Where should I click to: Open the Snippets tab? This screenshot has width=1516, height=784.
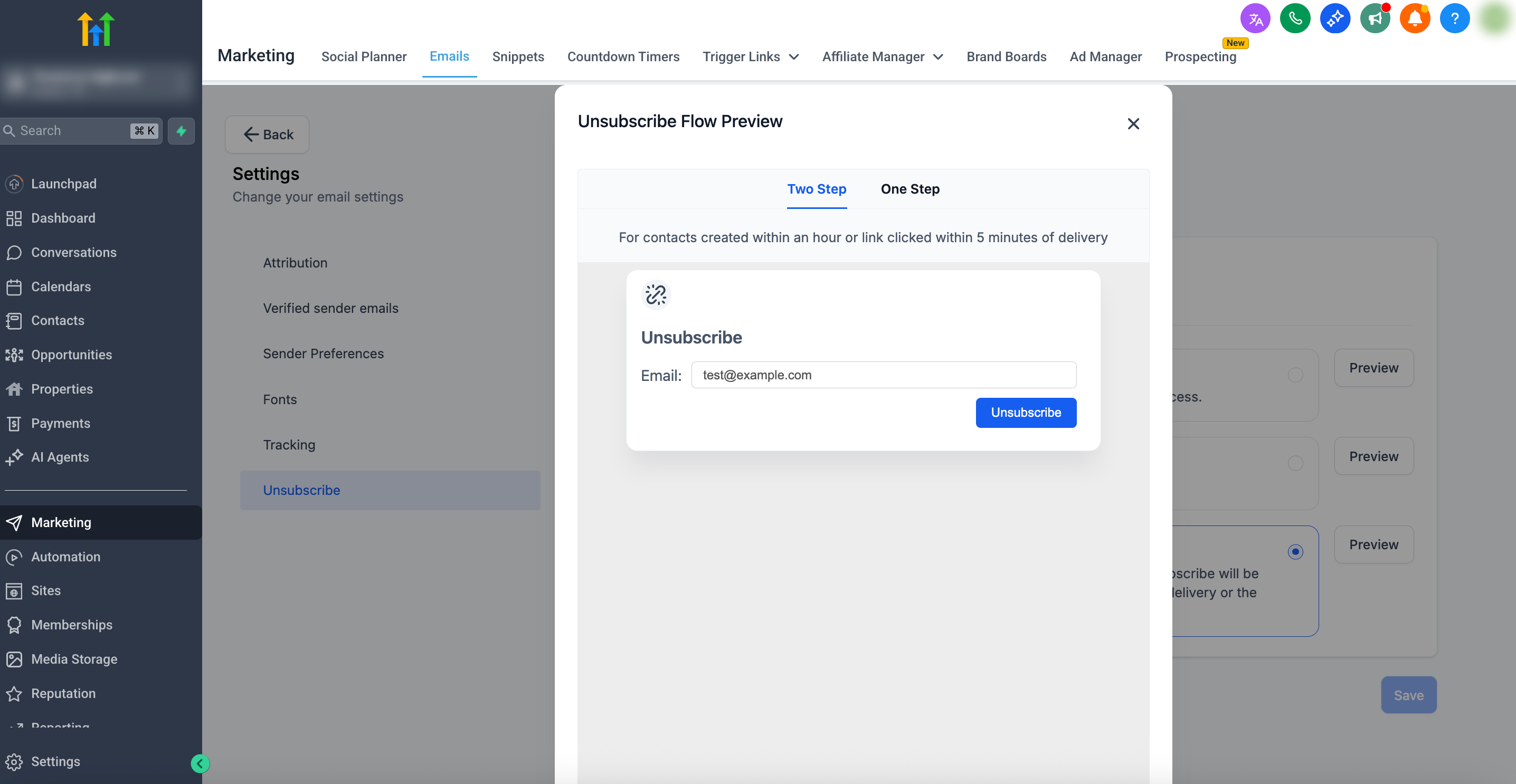518,56
